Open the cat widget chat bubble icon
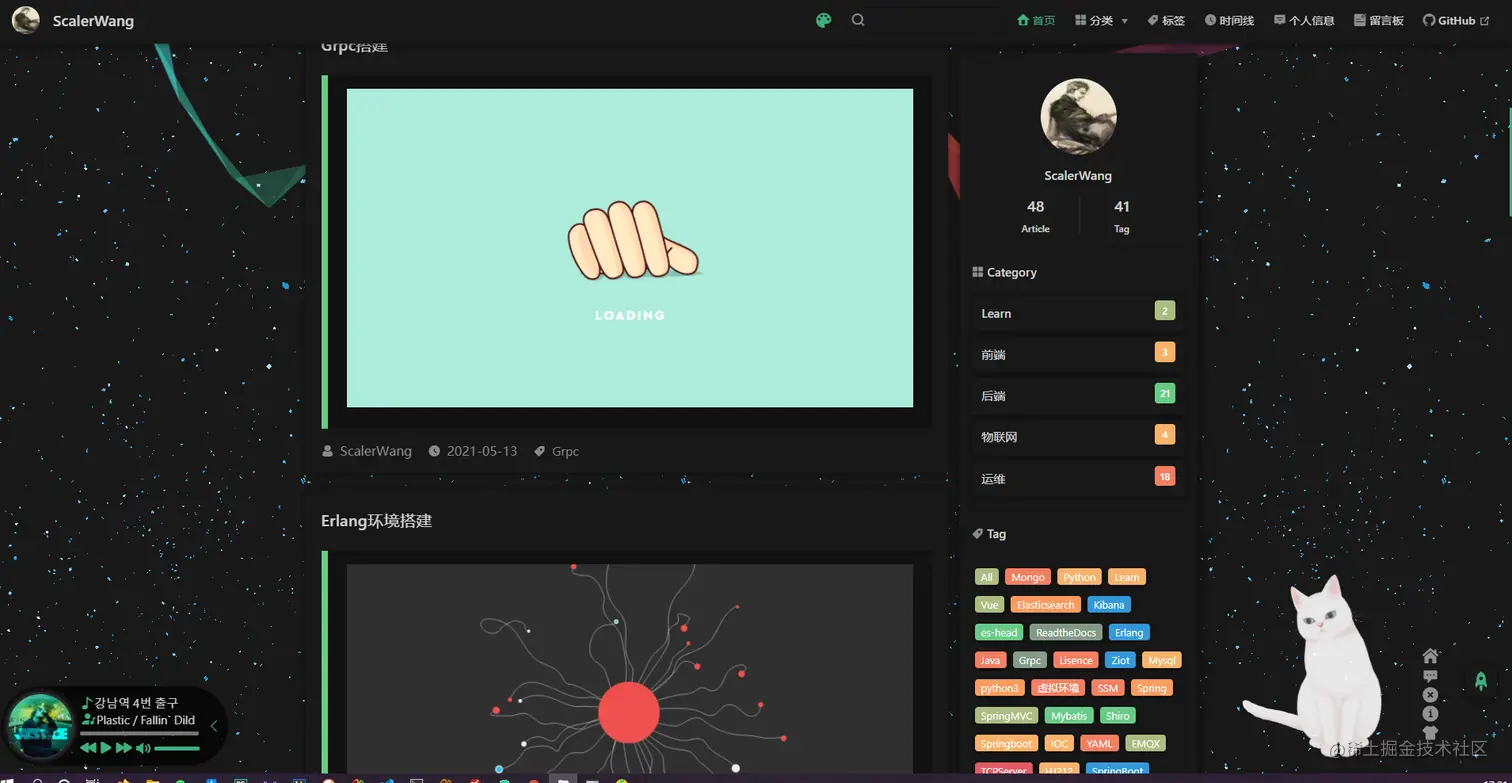The width and height of the screenshot is (1512, 783). (1430, 676)
